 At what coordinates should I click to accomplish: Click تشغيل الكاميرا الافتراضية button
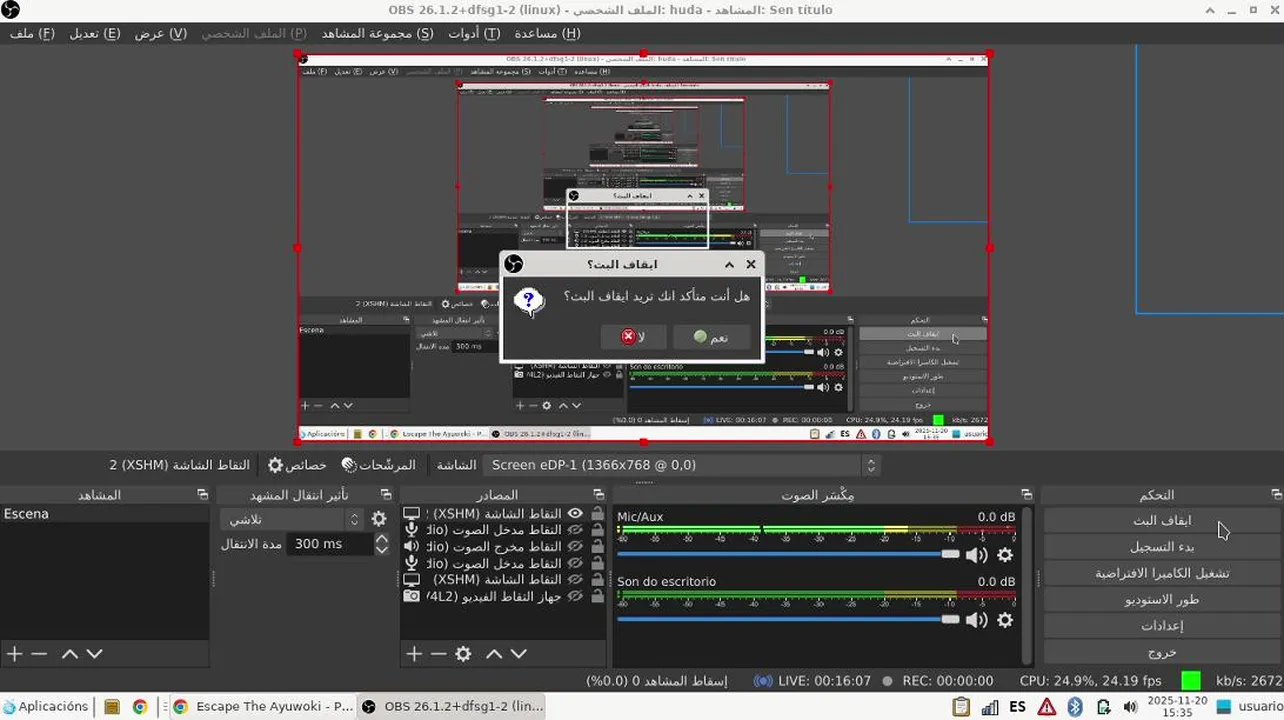pyautogui.click(x=1162, y=573)
